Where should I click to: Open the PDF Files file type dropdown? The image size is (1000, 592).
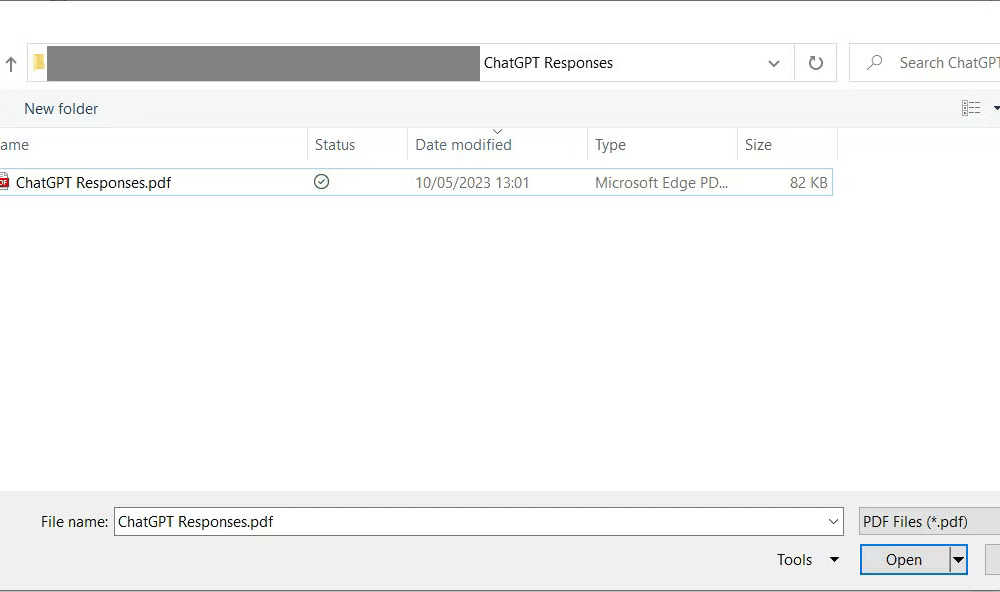tap(929, 521)
